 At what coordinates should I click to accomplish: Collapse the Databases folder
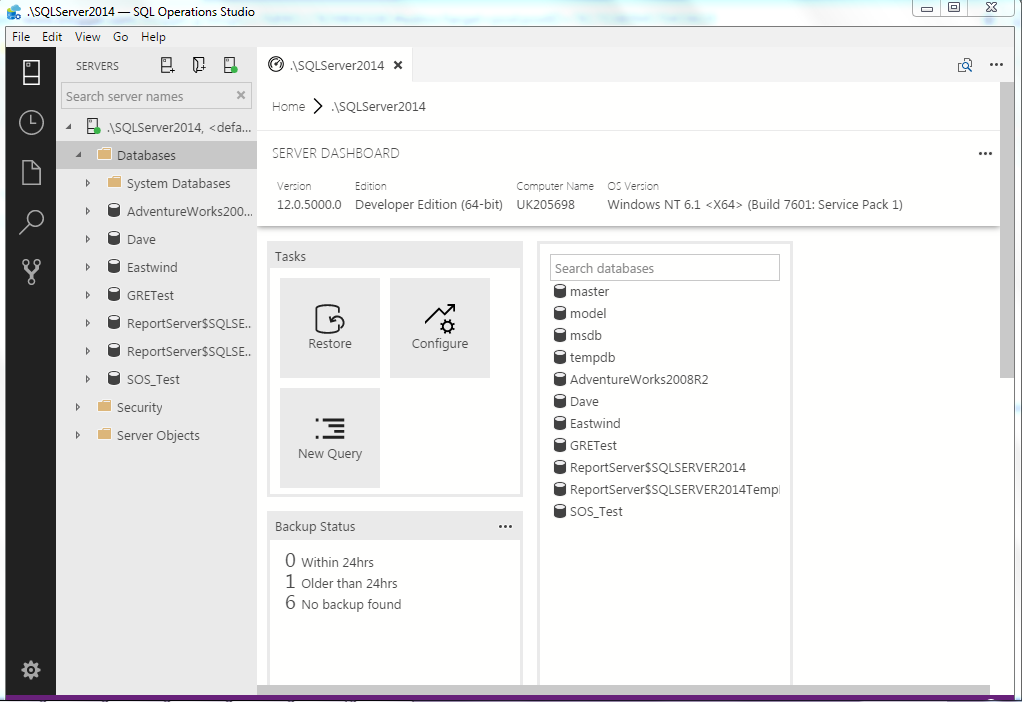79,155
